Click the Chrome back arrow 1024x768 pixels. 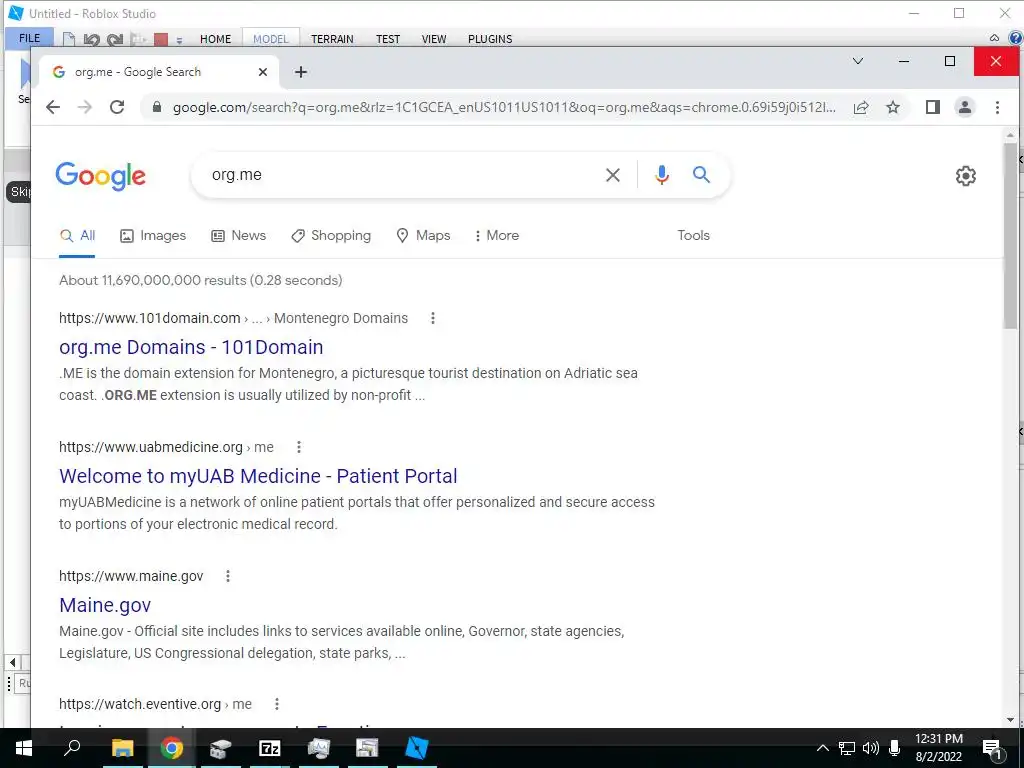53,107
